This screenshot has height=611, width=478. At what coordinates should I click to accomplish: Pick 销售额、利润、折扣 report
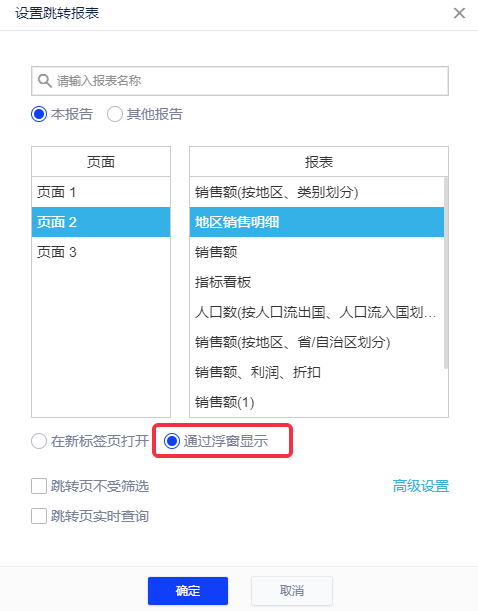point(317,372)
